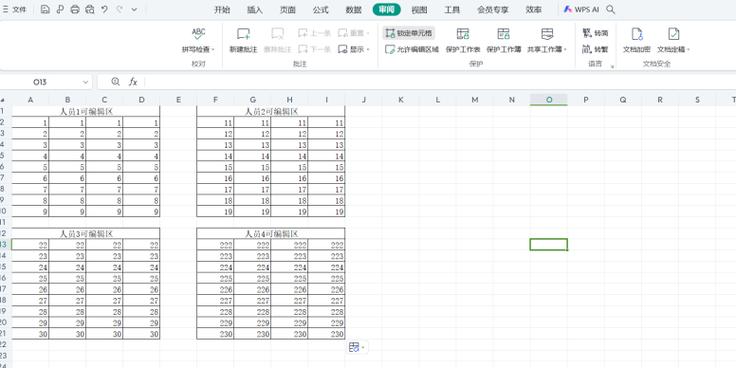Switch to the 公式 tab

point(321,10)
